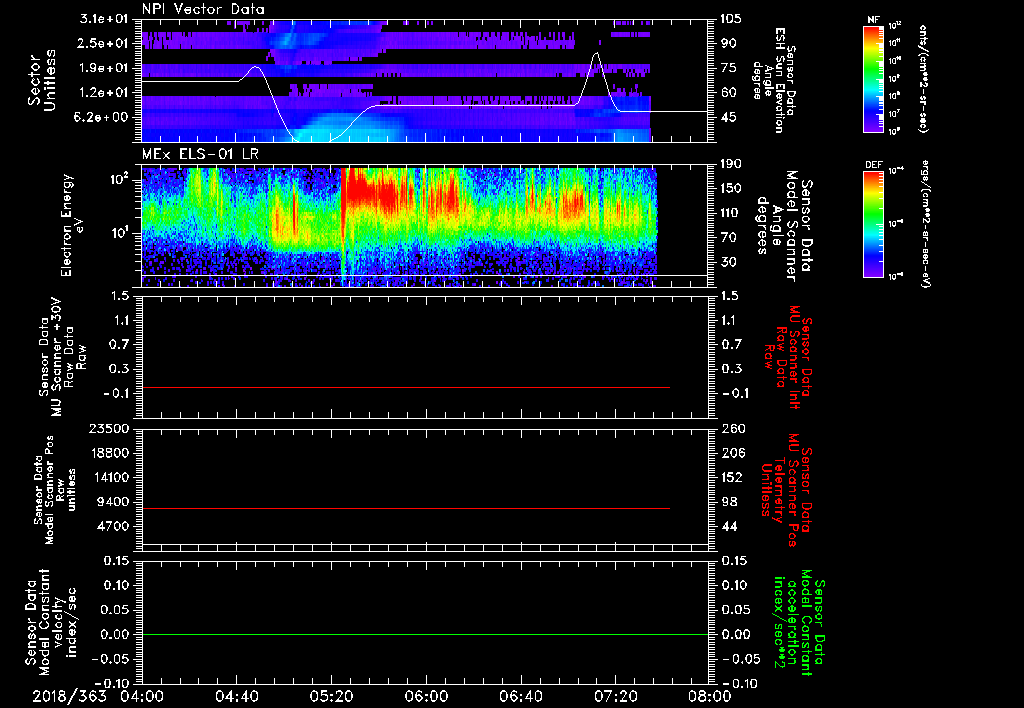Click the 'MU Scanner +30V Raw Data' axis title
This screenshot has height=708, width=1024.
[61, 357]
